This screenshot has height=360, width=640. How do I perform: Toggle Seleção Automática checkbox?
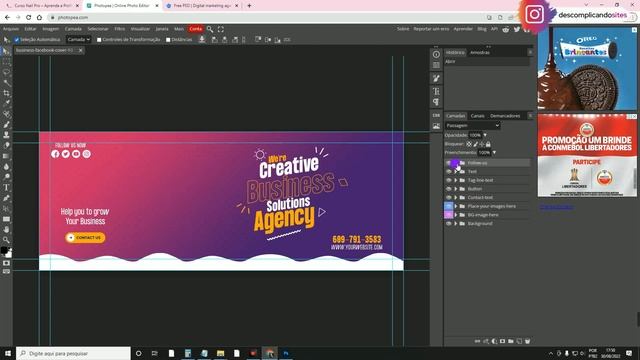click(x=17, y=40)
